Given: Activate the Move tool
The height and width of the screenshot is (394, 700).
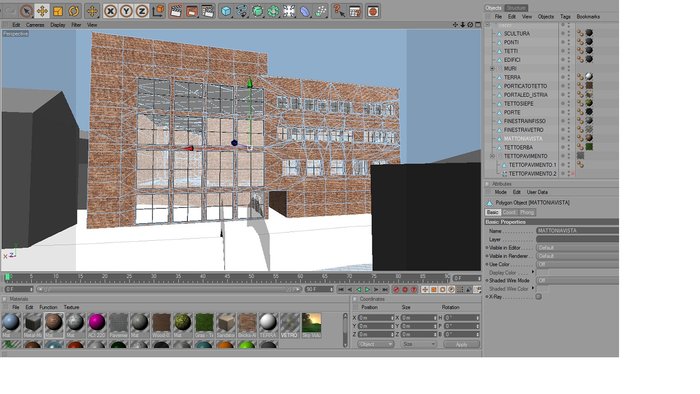Looking at the screenshot, I should 42,11.
